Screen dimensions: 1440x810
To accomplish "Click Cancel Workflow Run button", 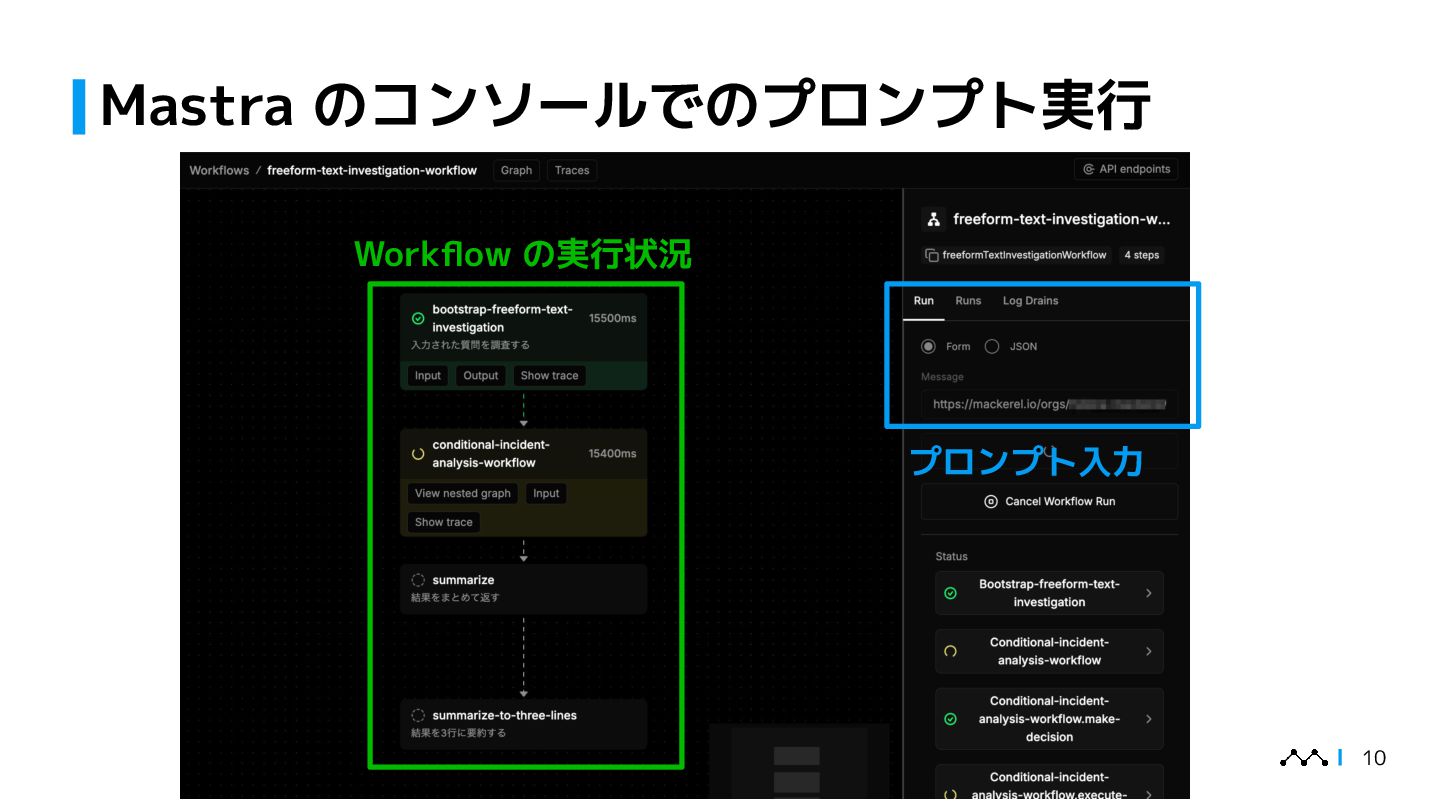I will click(1049, 501).
